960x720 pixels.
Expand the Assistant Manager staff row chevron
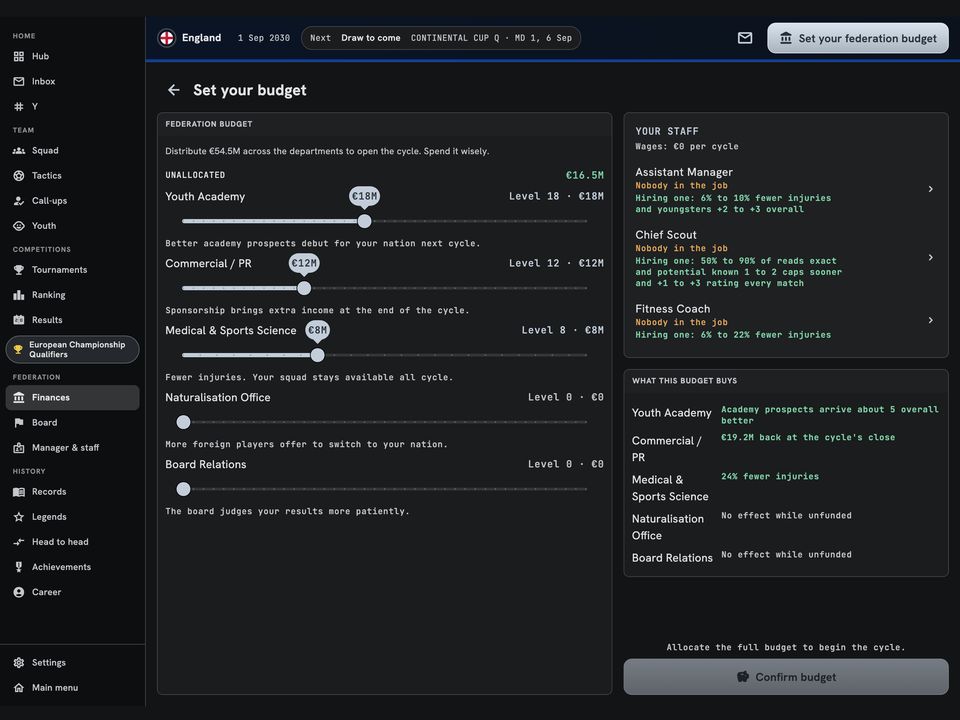tap(930, 189)
